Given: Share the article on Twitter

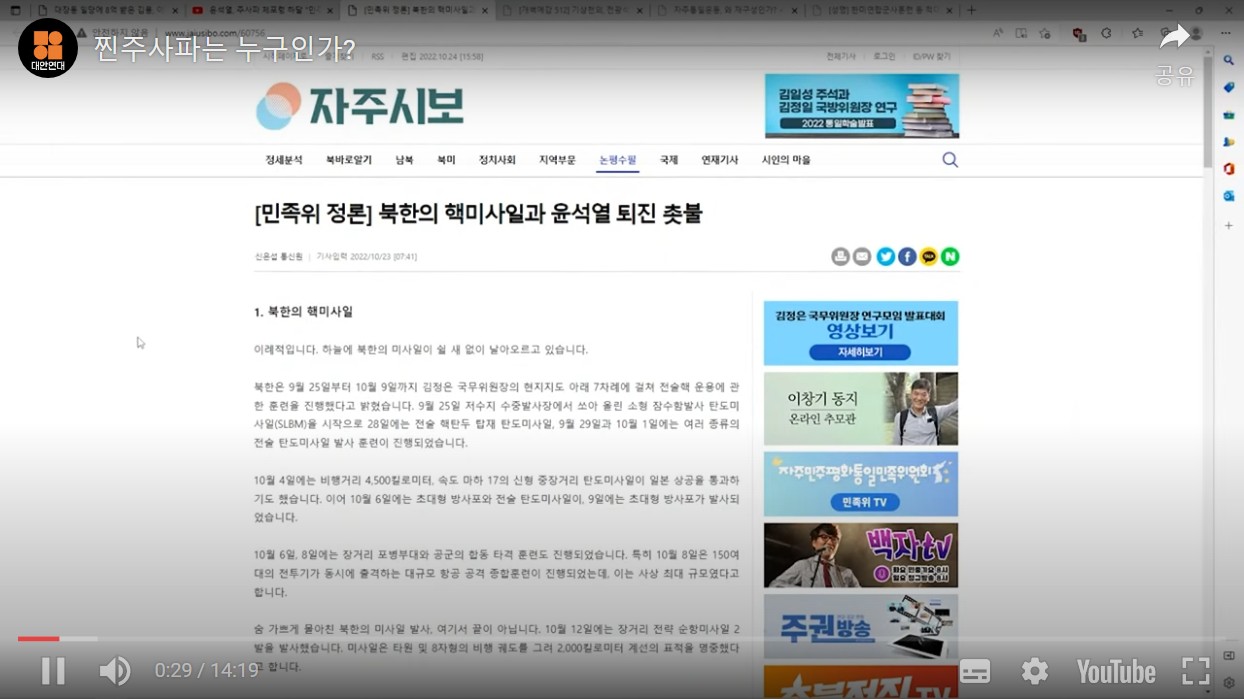Looking at the screenshot, I should [885, 257].
